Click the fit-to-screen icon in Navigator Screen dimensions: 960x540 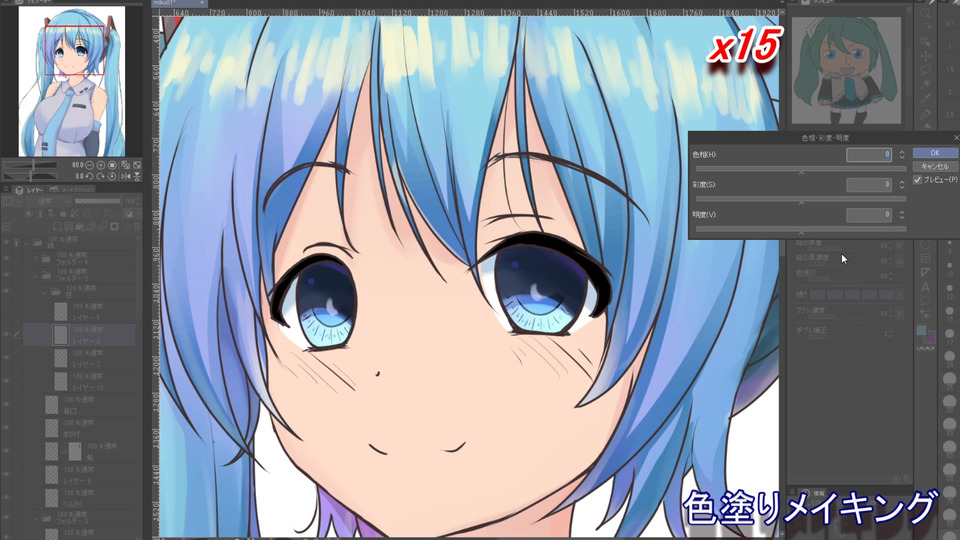137,165
